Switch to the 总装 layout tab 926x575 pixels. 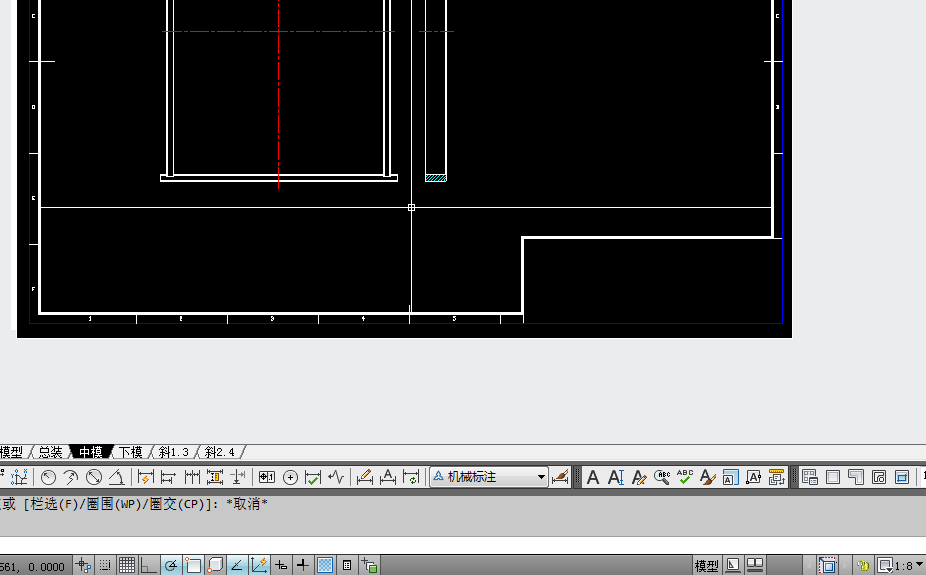[50, 452]
